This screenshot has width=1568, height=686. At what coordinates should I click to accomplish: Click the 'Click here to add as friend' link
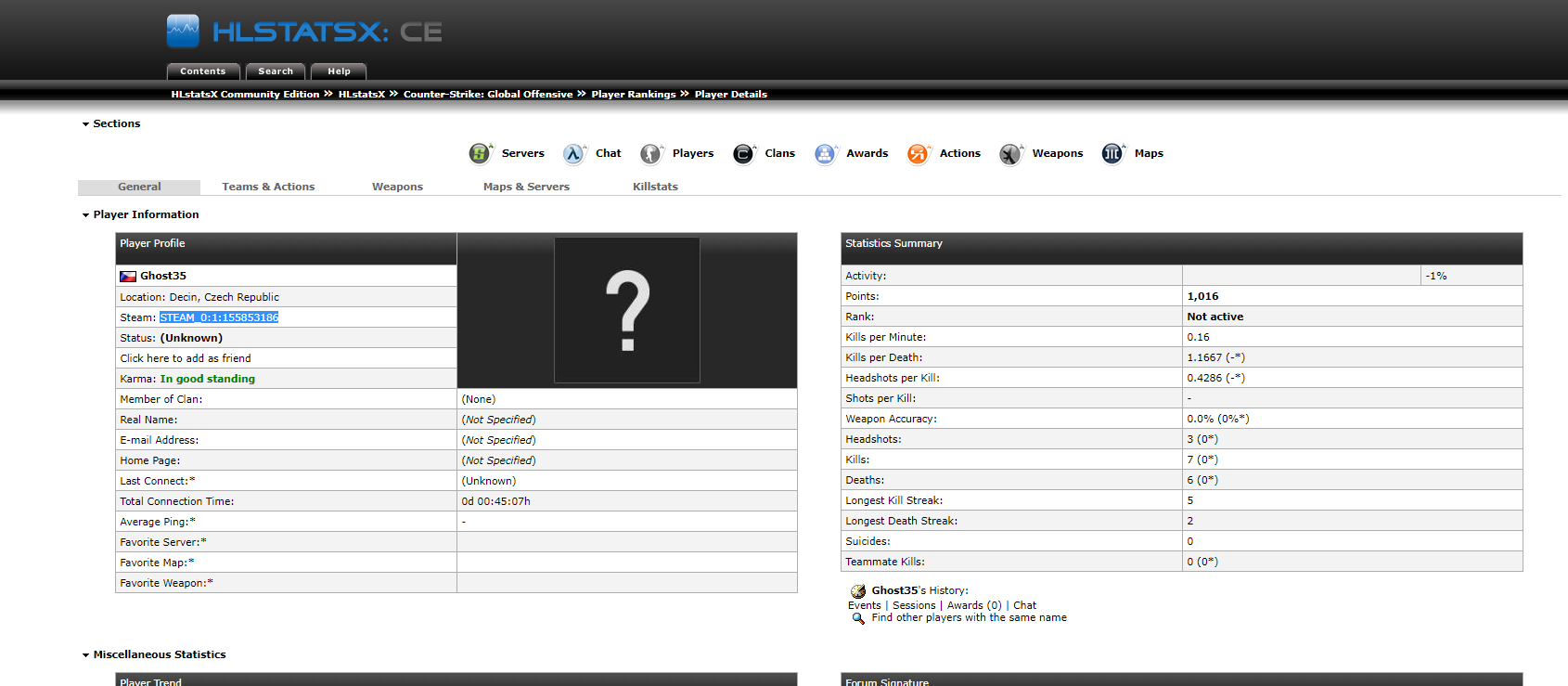coord(186,358)
